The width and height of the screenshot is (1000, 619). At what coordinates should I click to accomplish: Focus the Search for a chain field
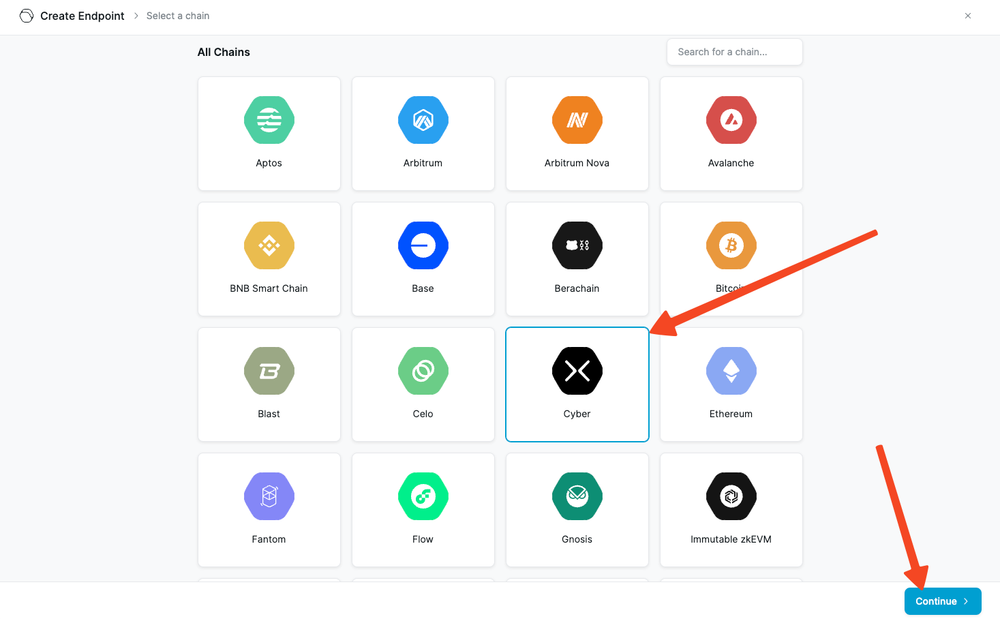[734, 52]
